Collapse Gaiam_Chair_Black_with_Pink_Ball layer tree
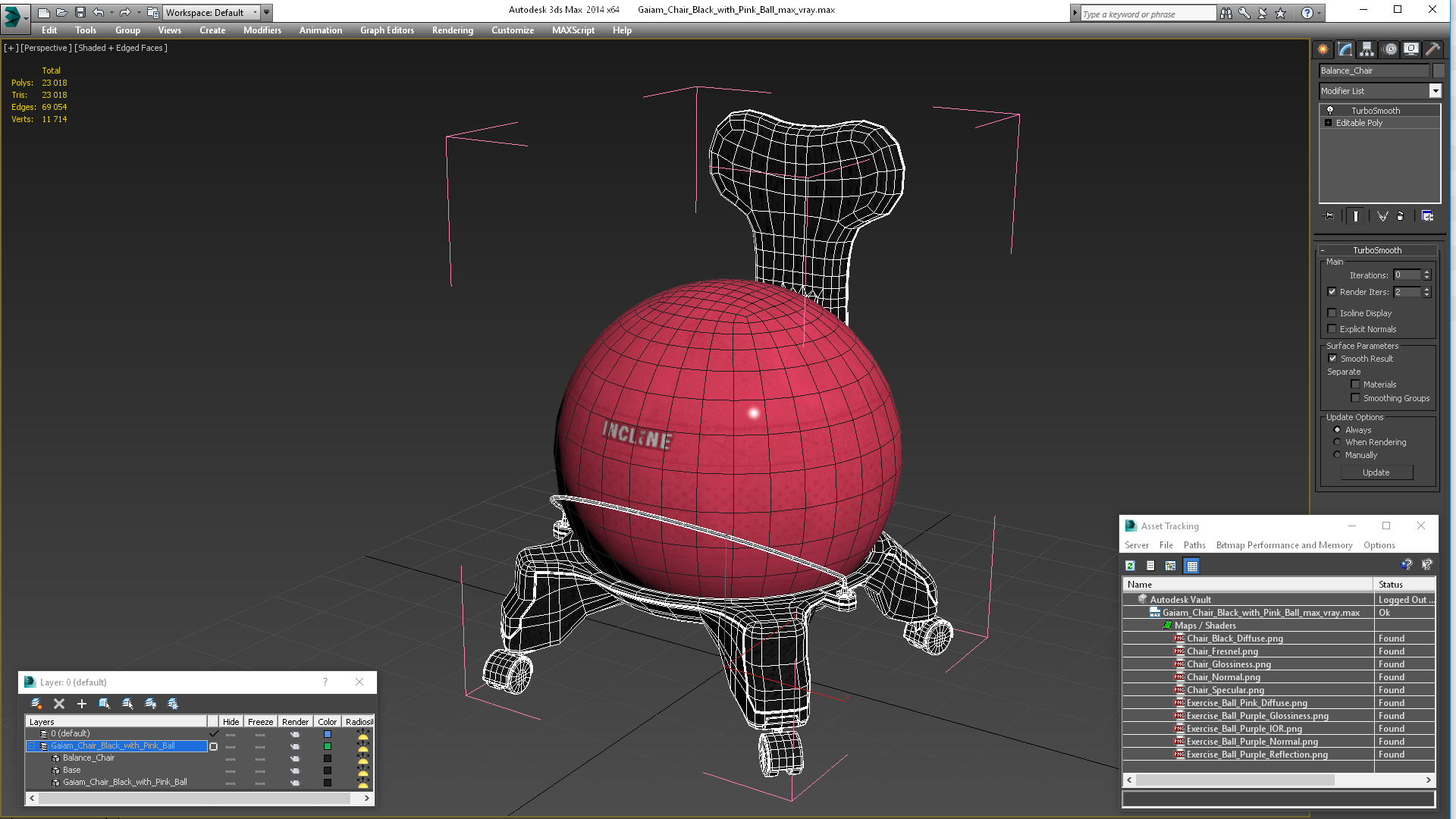Viewport: 1456px width, 819px height. [x=33, y=746]
